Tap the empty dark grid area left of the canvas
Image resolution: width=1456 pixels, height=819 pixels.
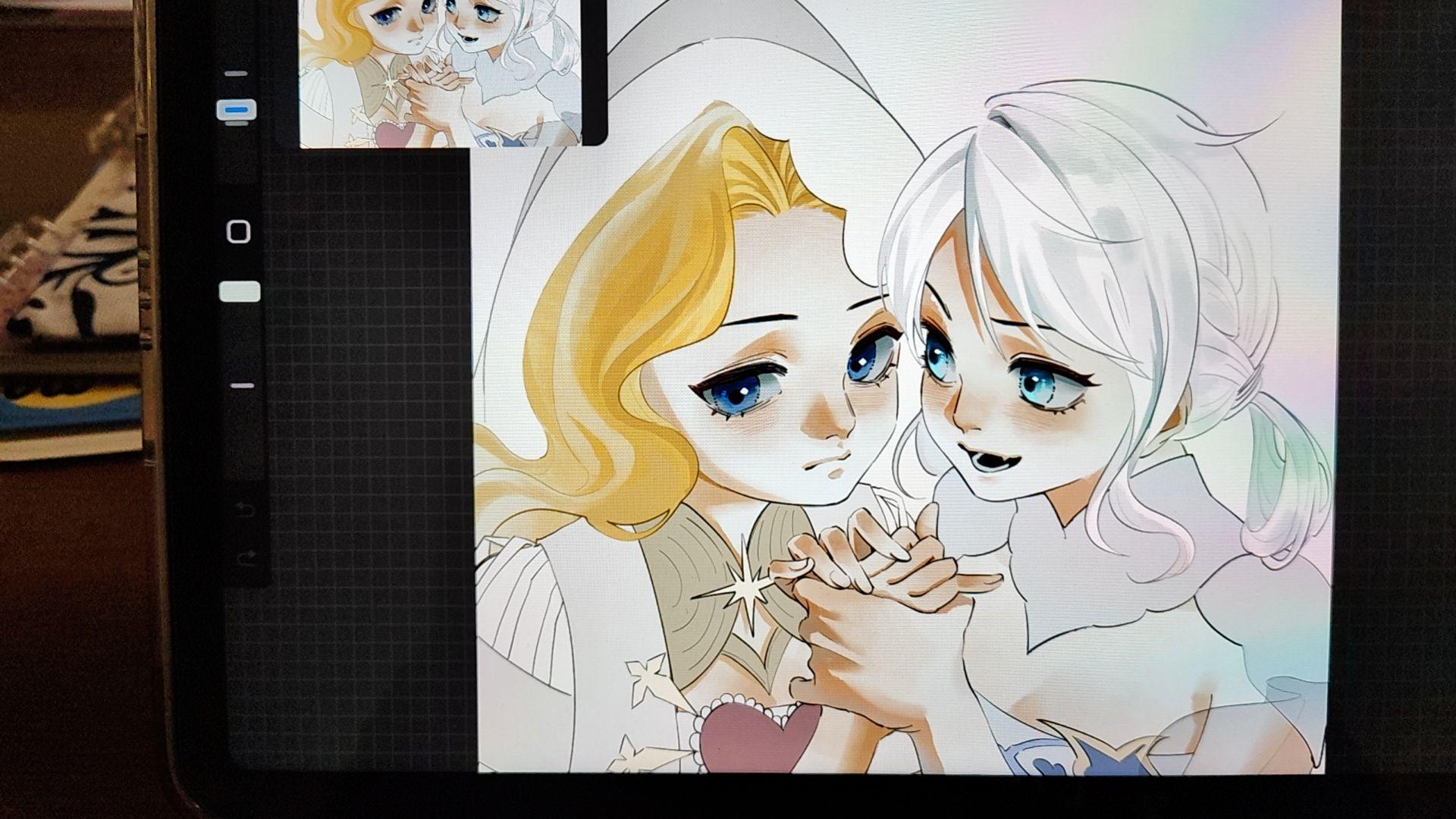pyautogui.click(x=364, y=455)
